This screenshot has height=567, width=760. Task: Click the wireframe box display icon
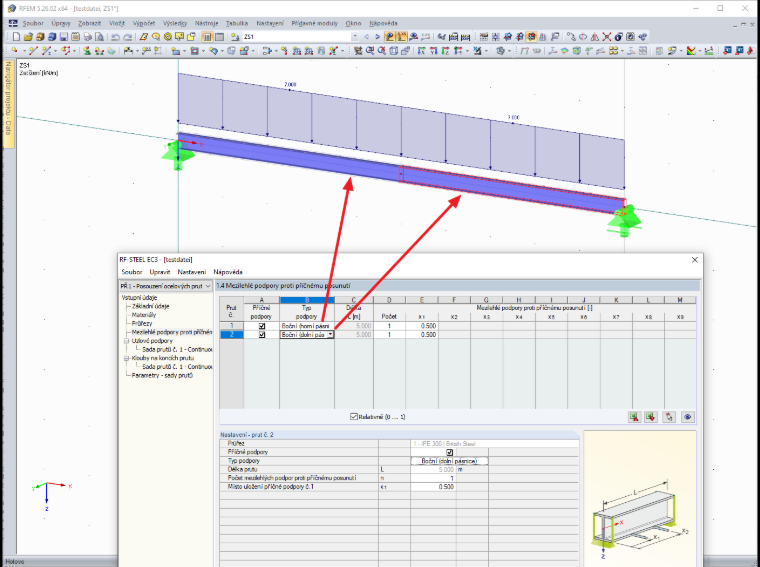coord(394,50)
